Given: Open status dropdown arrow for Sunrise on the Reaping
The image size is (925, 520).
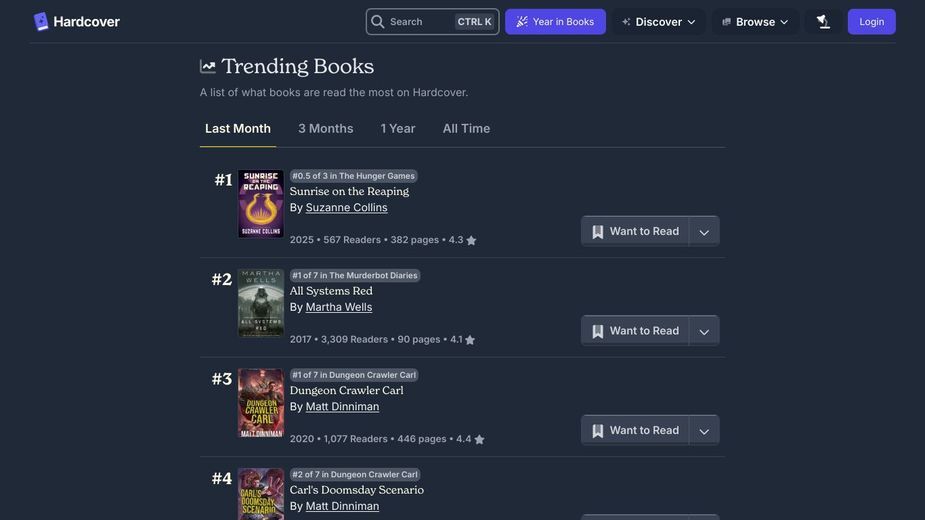Looking at the screenshot, I should 704,231.
